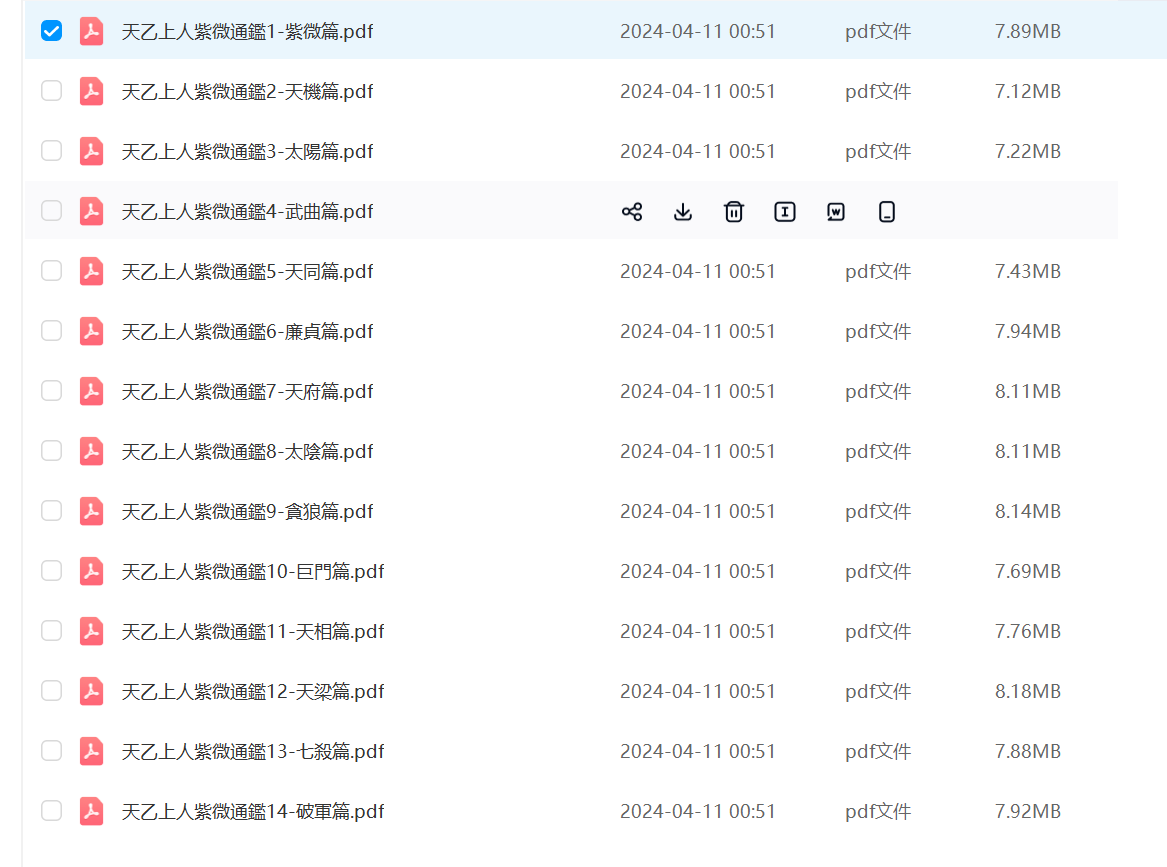Click the W convert icon for 武曲篇
This screenshot has width=1167, height=867.
point(836,211)
